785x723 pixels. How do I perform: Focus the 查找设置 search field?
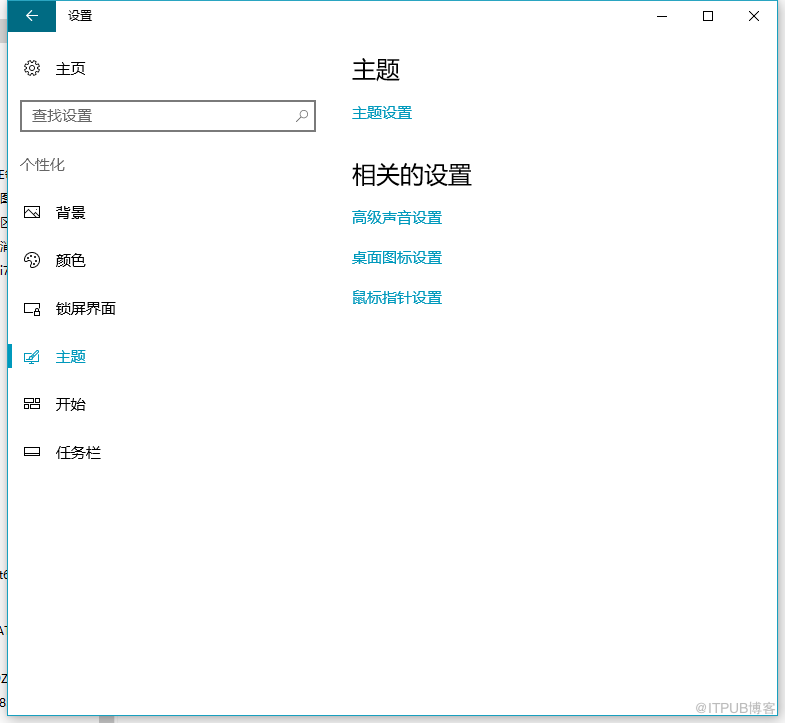tap(158, 116)
